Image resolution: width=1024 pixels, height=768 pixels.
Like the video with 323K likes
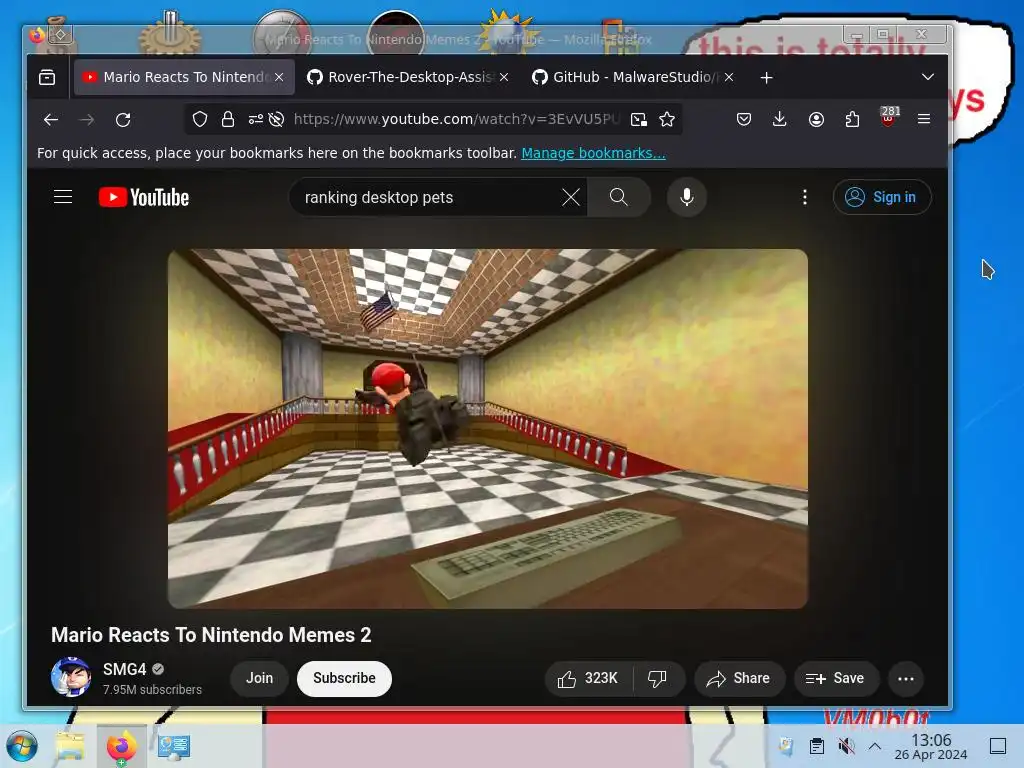click(x=588, y=679)
